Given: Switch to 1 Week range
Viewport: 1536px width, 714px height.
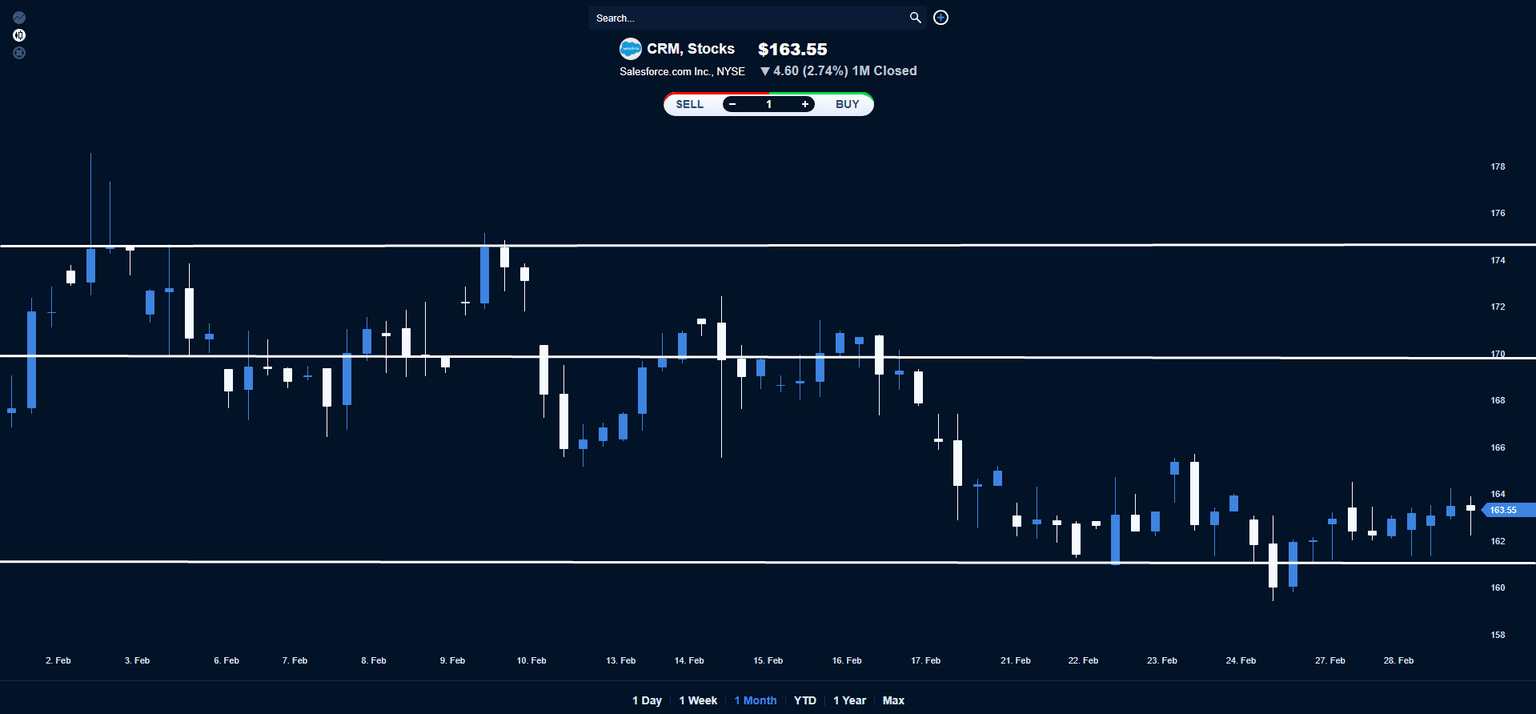Looking at the screenshot, I should (698, 700).
